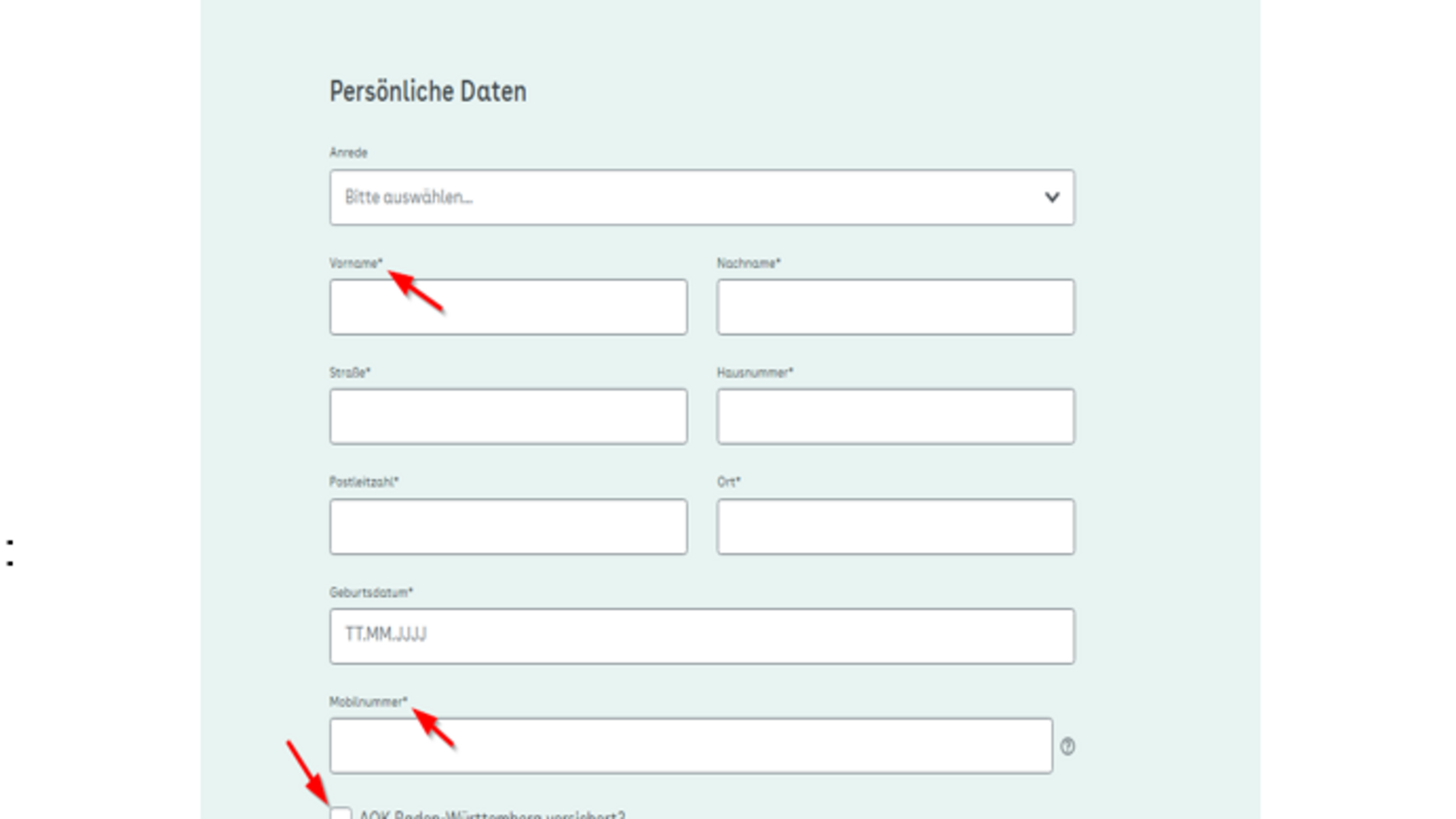This screenshot has height=819, width=1456.
Task: Click the "Anrede" label text
Action: coord(349,153)
